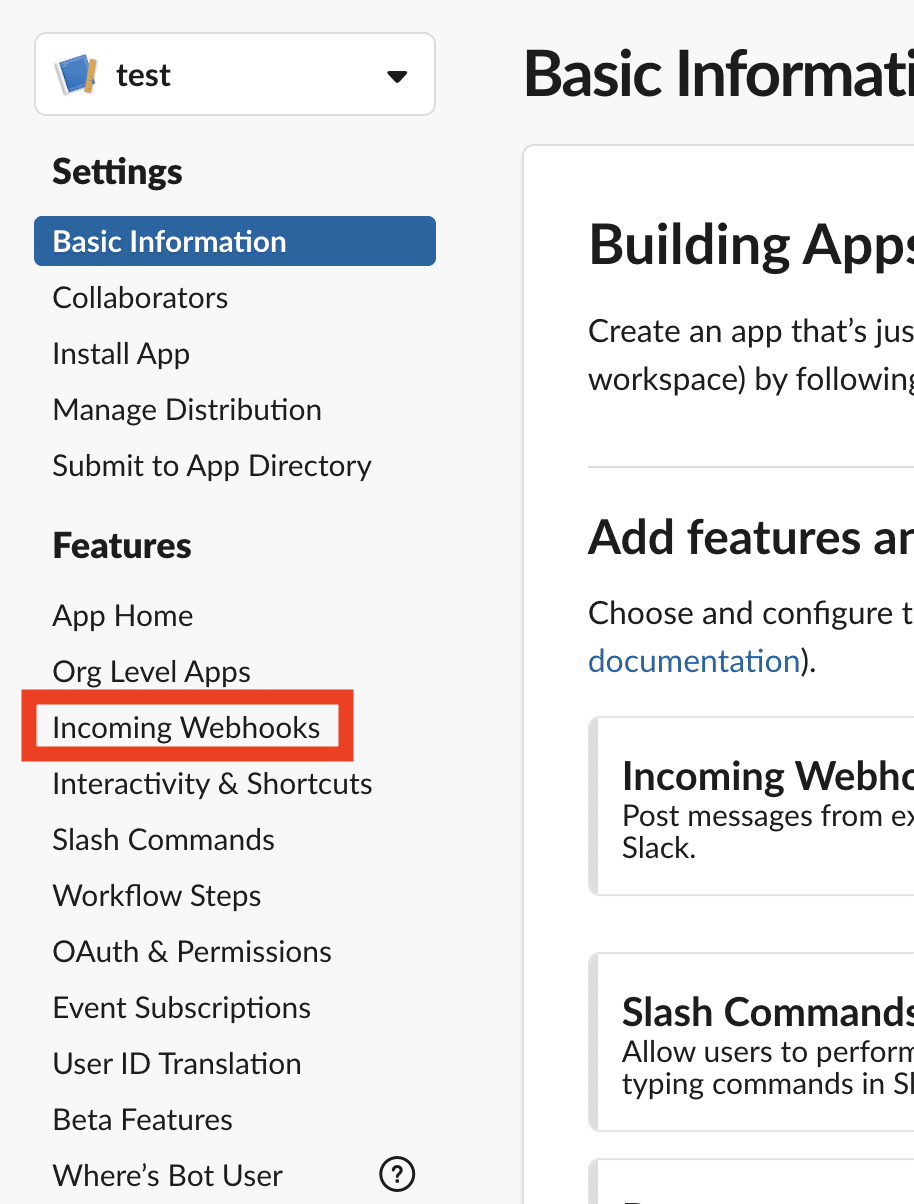
Task: Open OAuth & Permissions page
Action: point(192,952)
